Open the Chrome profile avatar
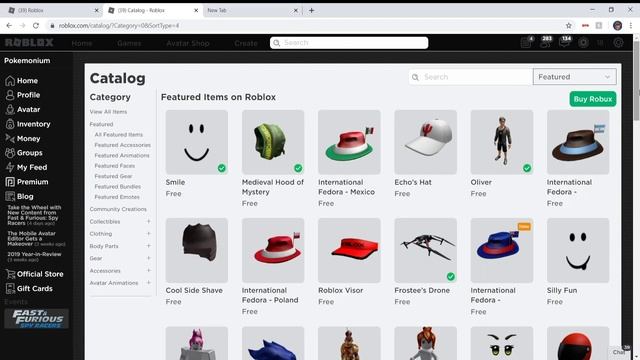 coord(618,25)
